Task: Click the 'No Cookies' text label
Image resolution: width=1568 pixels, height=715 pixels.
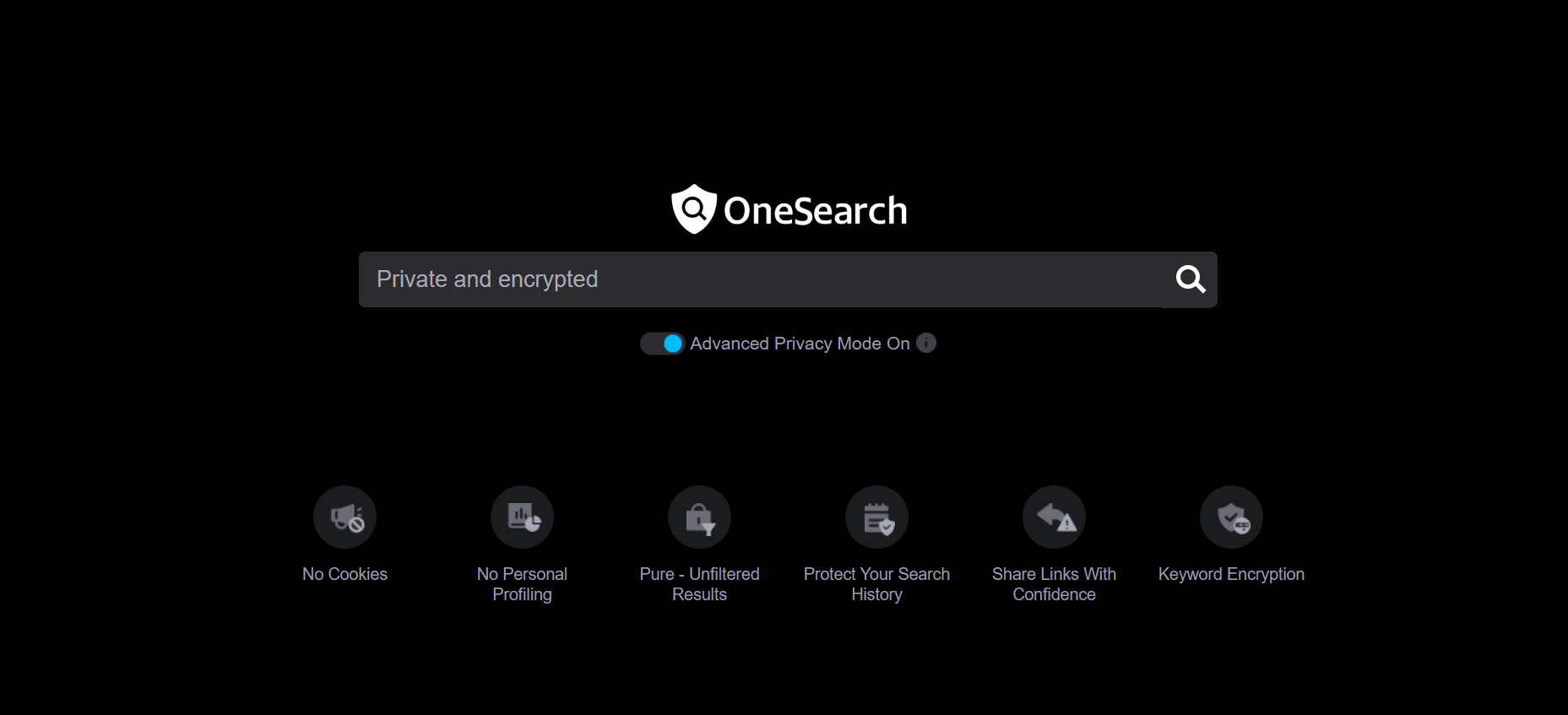Action: (345, 574)
